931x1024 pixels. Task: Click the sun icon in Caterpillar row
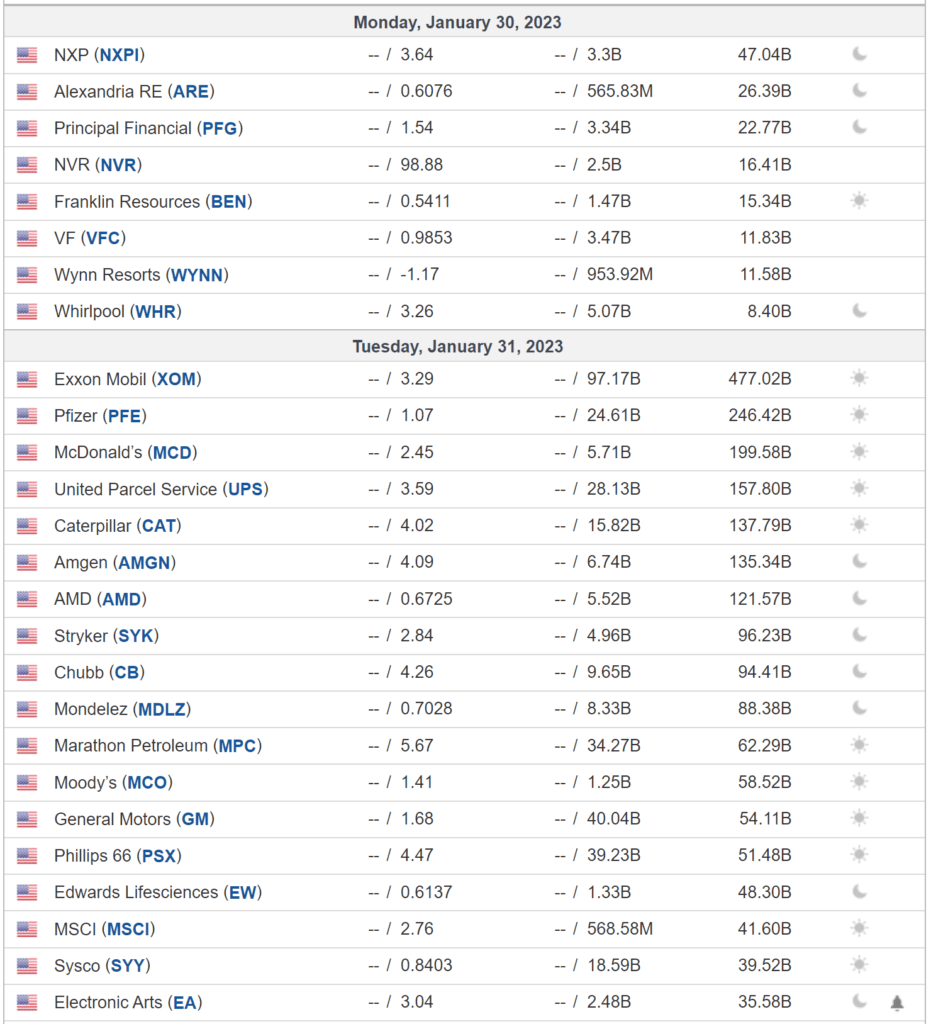pyautogui.click(x=860, y=524)
